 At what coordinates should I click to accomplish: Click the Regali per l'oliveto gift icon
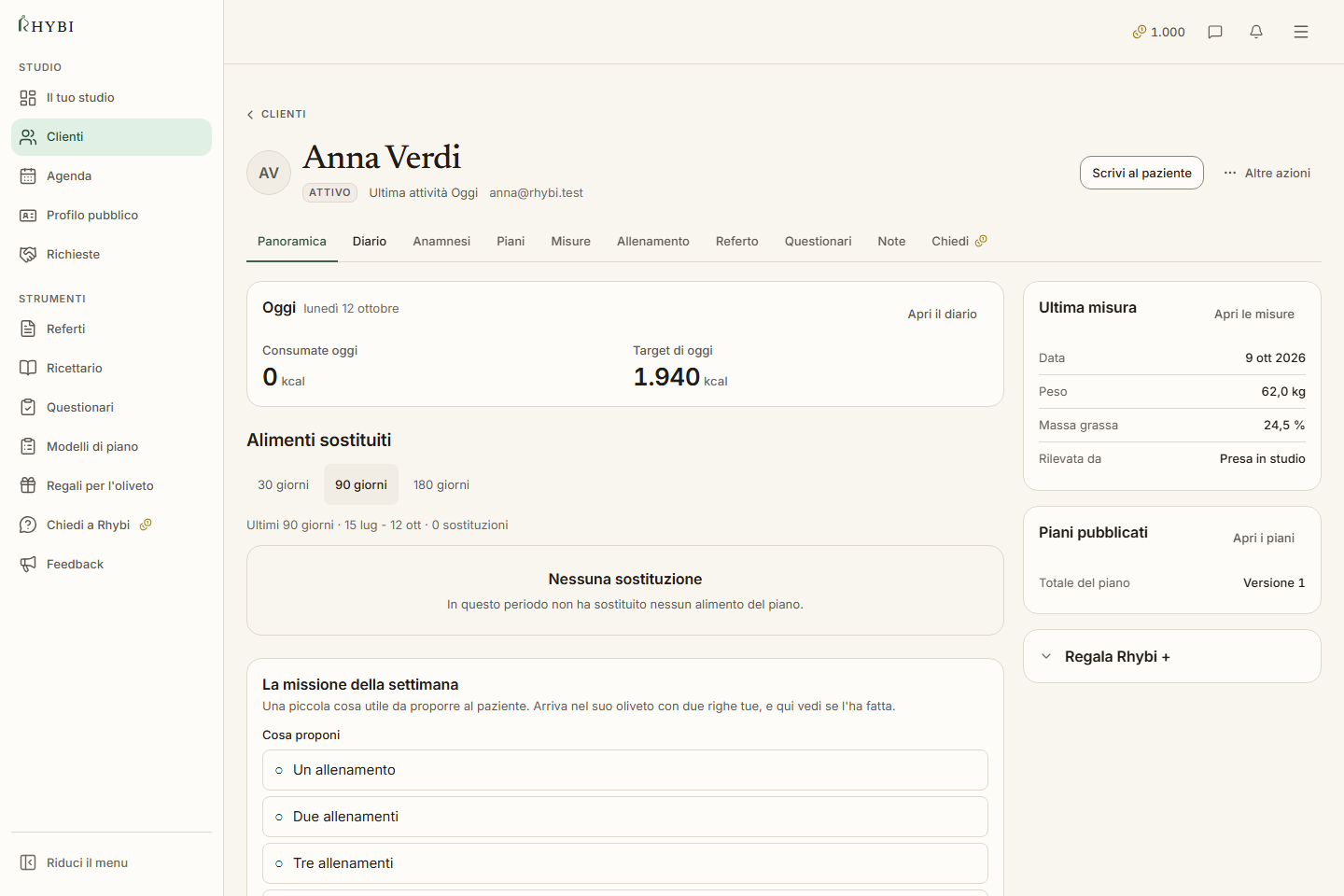(x=28, y=486)
